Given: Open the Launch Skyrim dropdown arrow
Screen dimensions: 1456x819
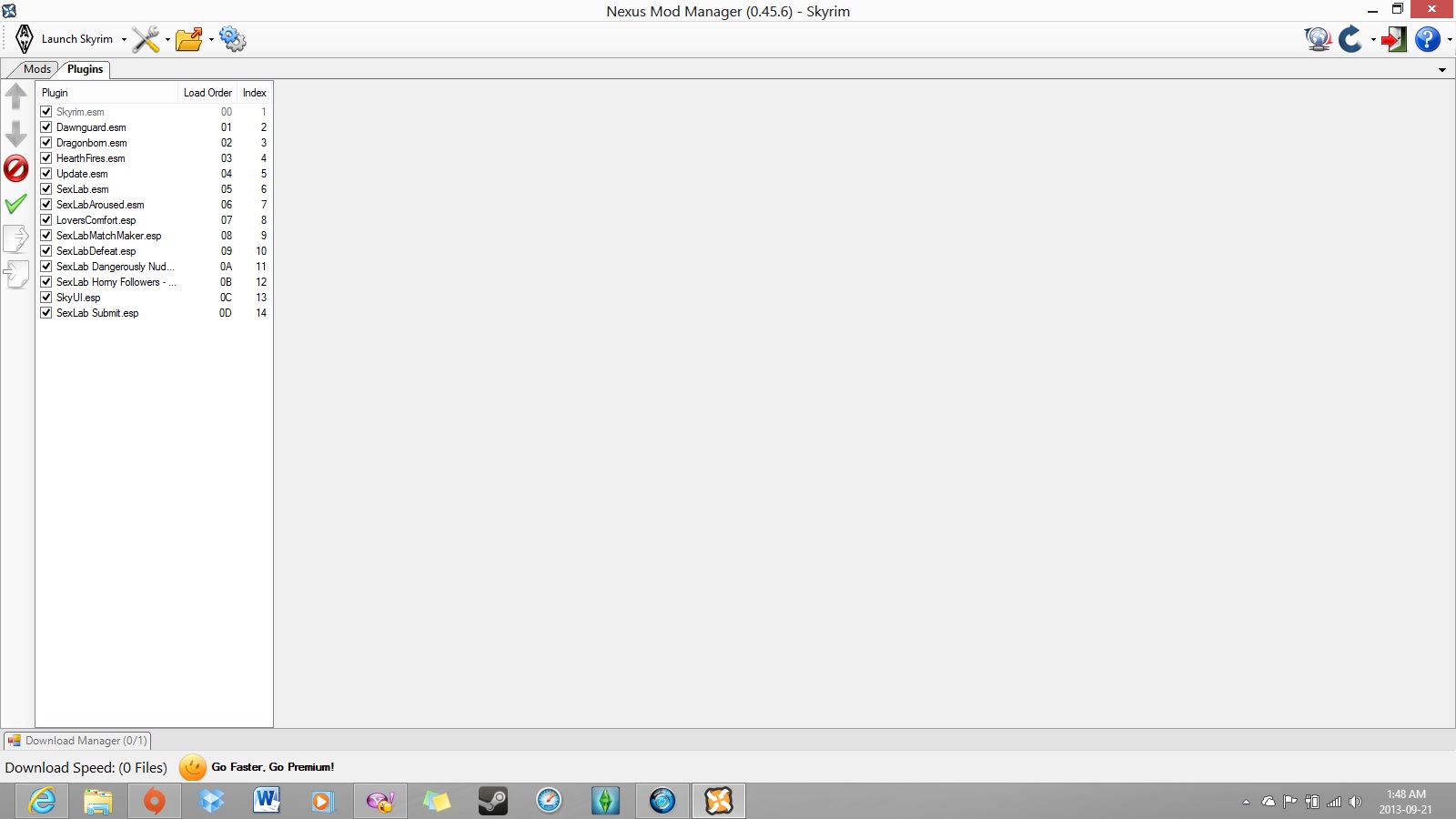Looking at the screenshot, I should tap(124, 40).
